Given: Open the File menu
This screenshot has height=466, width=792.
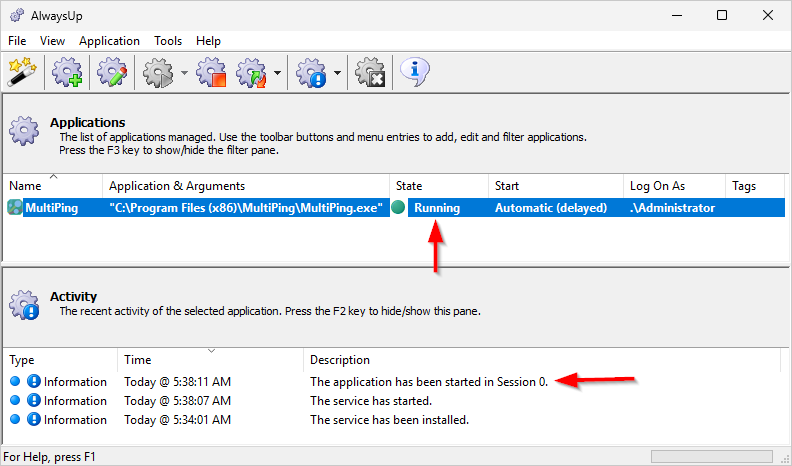Looking at the screenshot, I should click(x=17, y=41).
